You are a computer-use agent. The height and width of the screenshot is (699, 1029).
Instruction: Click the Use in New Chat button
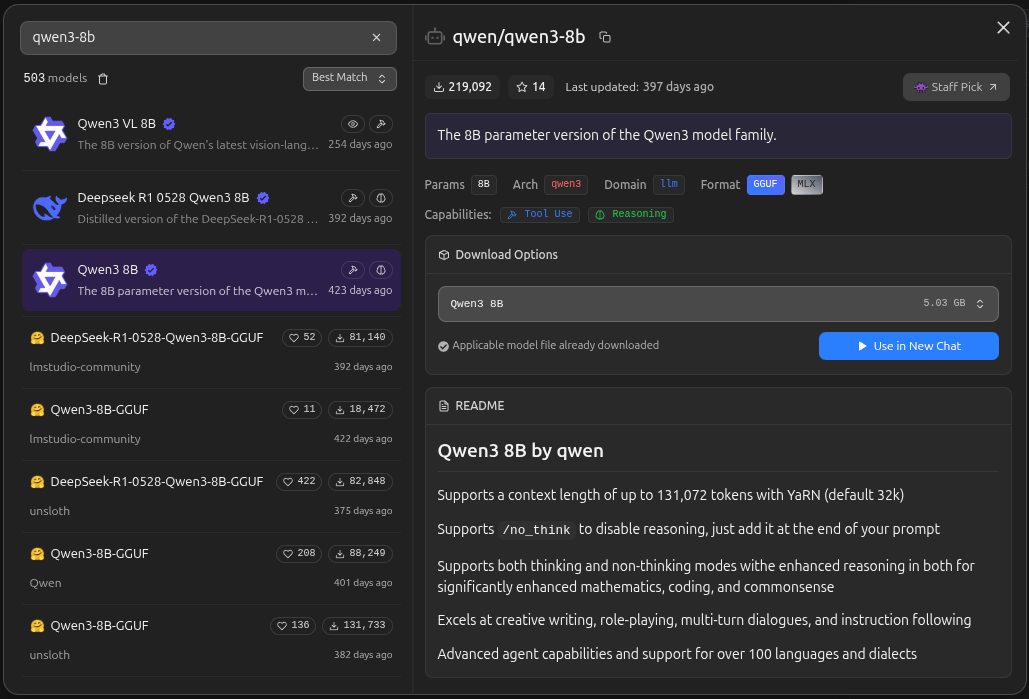(908, 346)
